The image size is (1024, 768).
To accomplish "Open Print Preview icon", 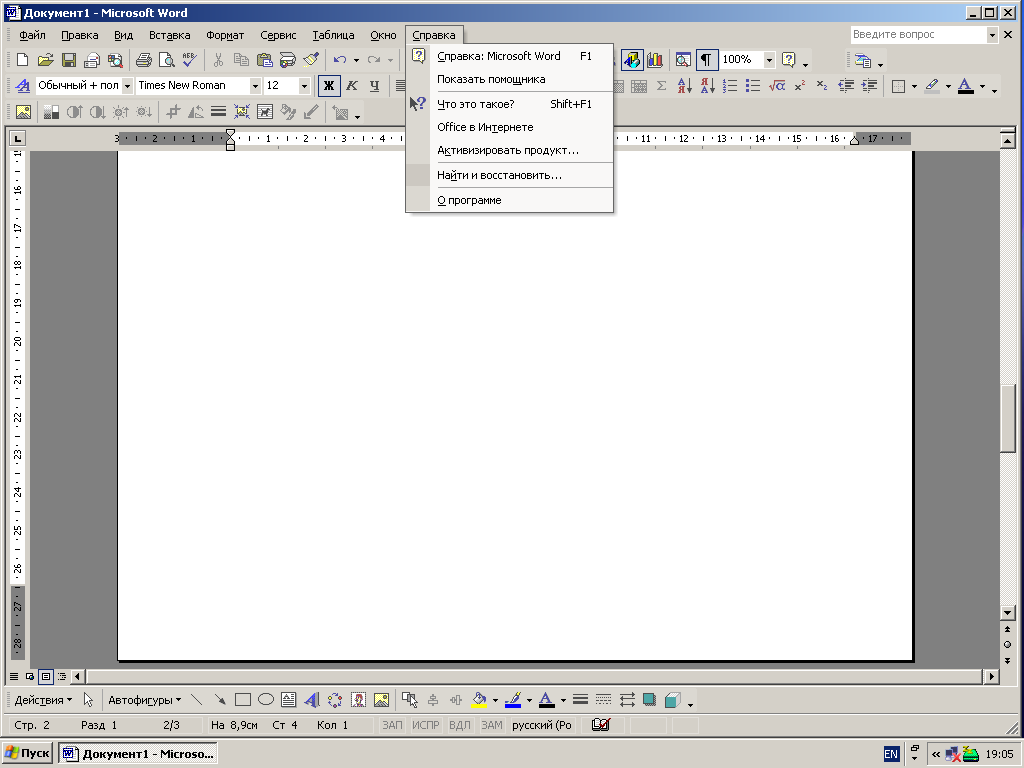I will 167,60.
